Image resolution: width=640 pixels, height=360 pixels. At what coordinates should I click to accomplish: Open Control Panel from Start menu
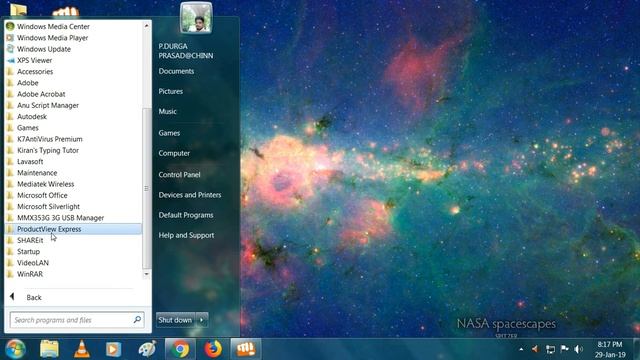click(179, 175)
